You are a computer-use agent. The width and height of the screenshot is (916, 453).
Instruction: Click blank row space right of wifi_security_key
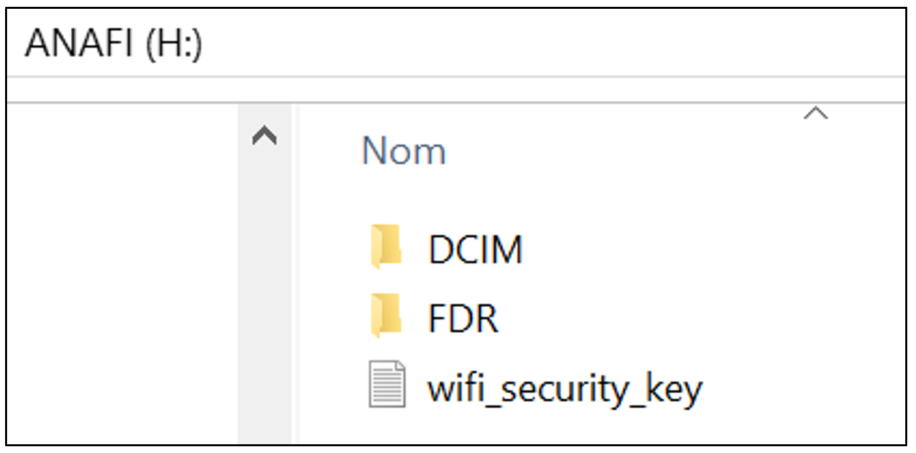point(806,388)
